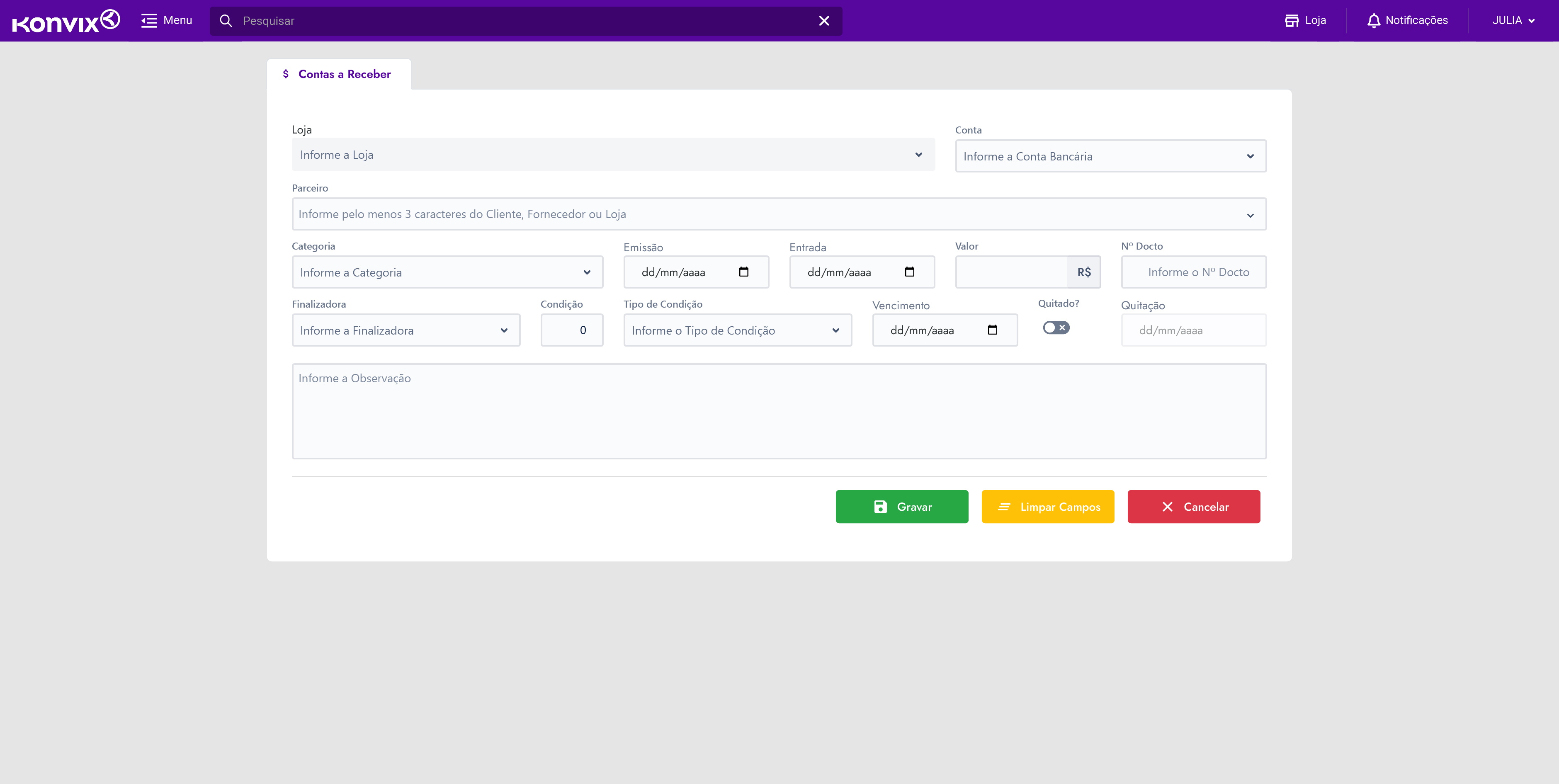Expand the Categoria dropdown
Viewport: 1559px width, 784px height.
click(447, 273)
